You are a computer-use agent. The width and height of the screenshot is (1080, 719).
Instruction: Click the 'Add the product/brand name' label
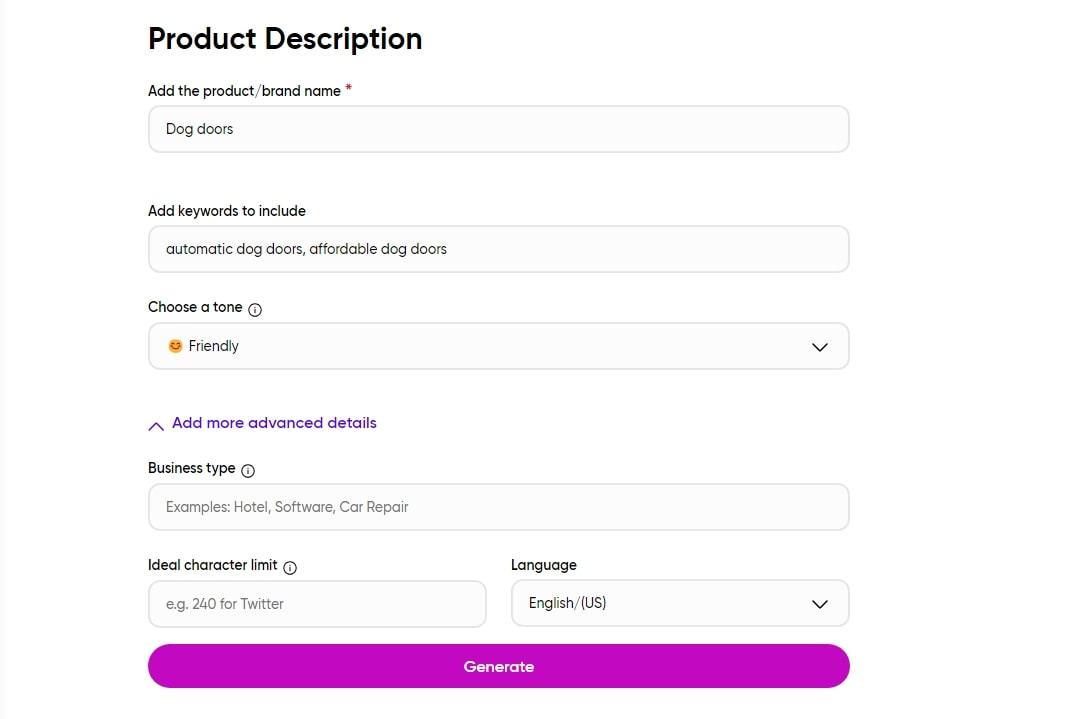244,91
